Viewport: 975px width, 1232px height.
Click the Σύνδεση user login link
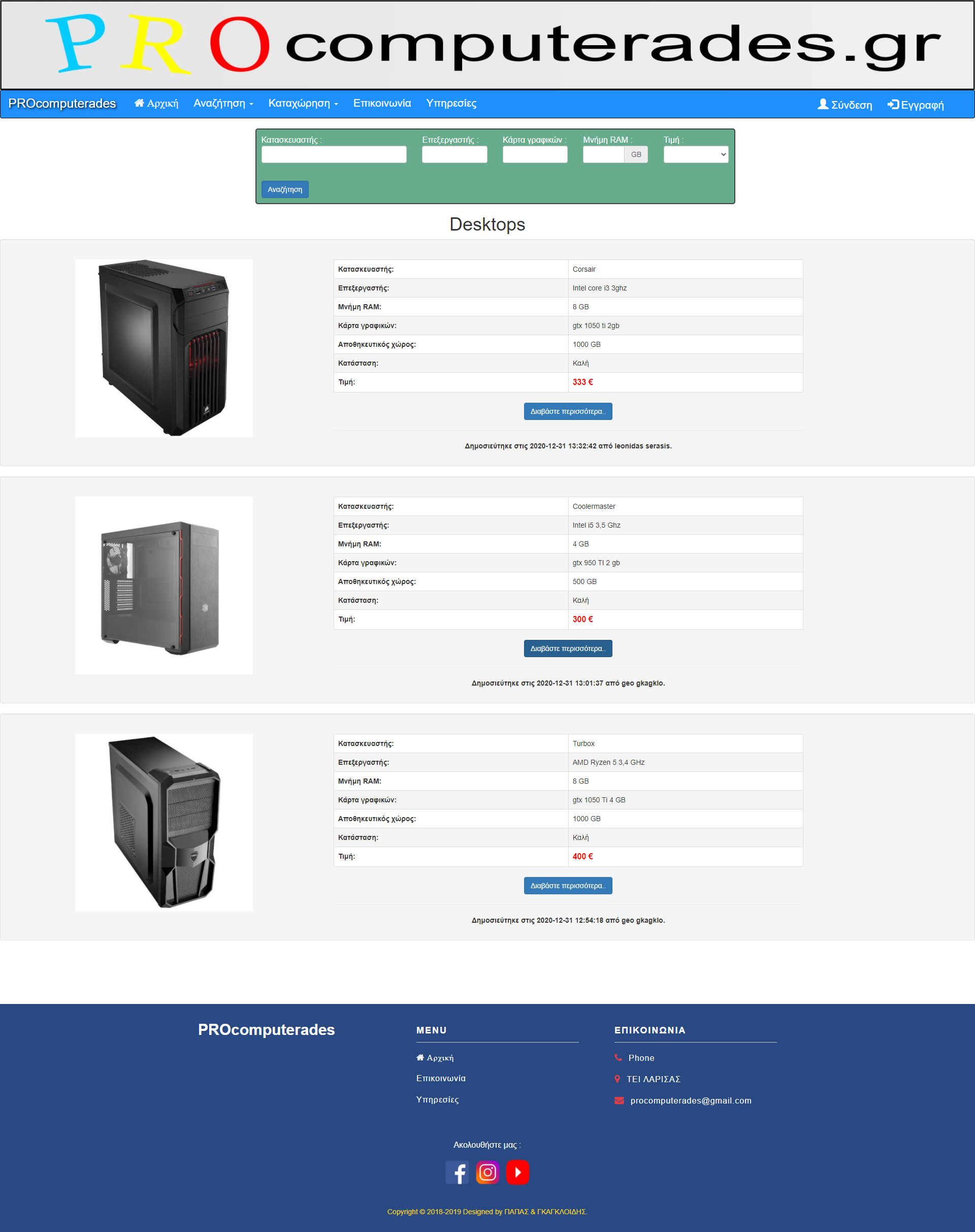click(844, 105)
